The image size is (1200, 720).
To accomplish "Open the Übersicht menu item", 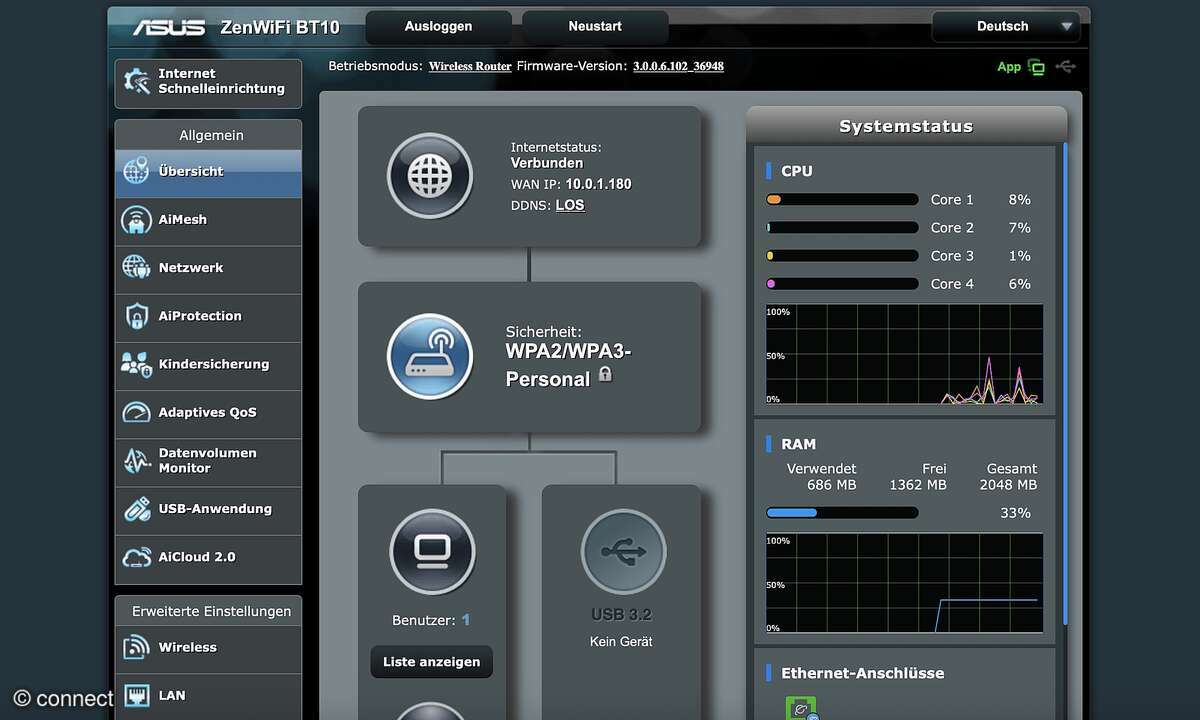I will click(x=208, y=172).
